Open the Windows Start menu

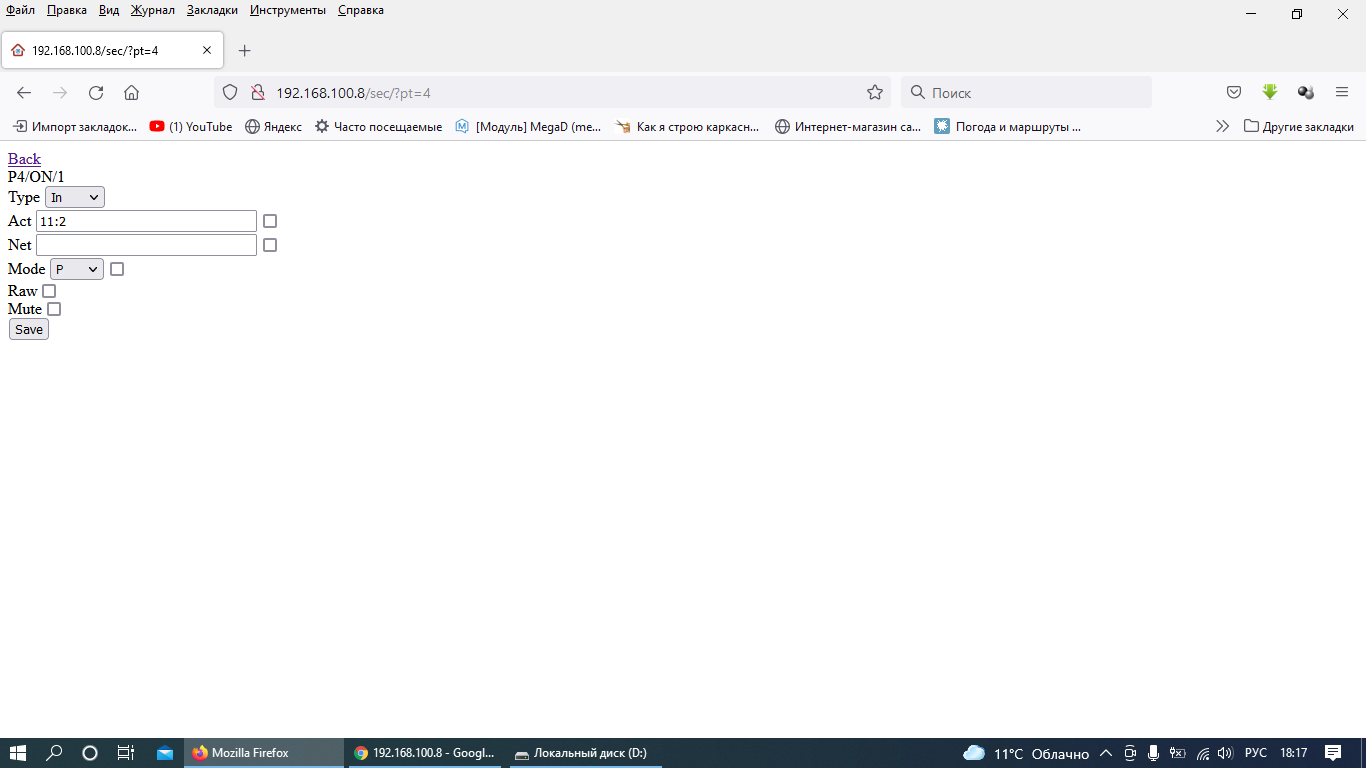18,753
